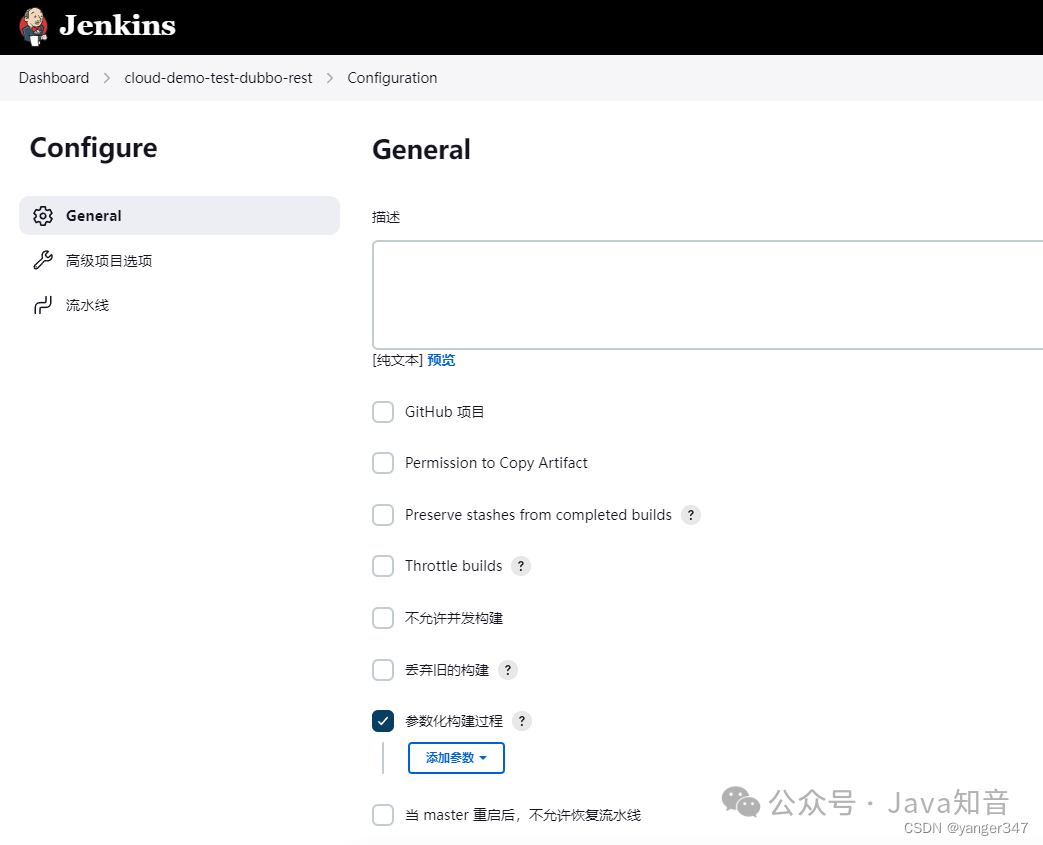Enable the GitHub 项目 checkbox
The image size is (1043, 845).
click(383, 411)
